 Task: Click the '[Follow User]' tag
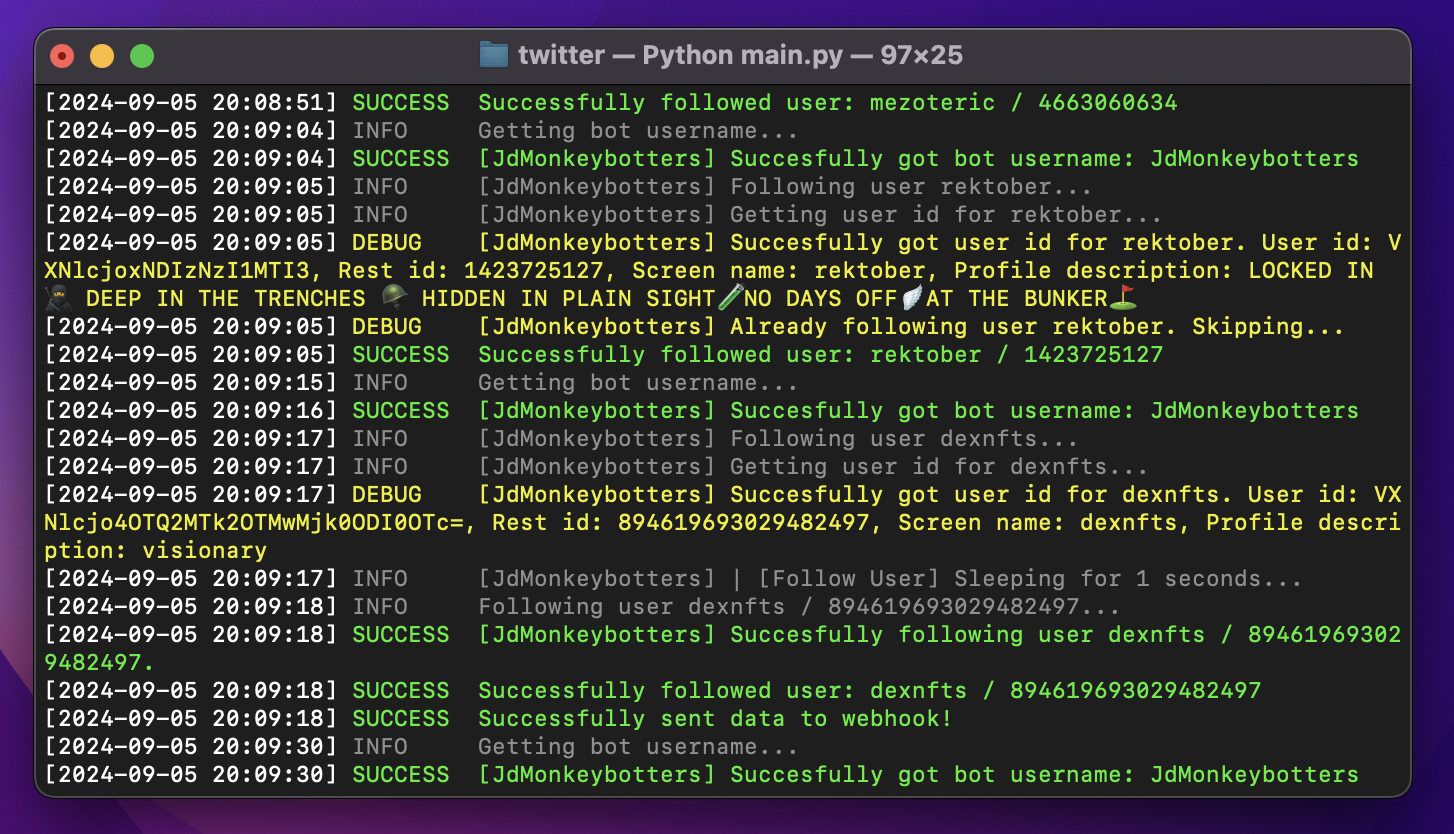(849, 578)
